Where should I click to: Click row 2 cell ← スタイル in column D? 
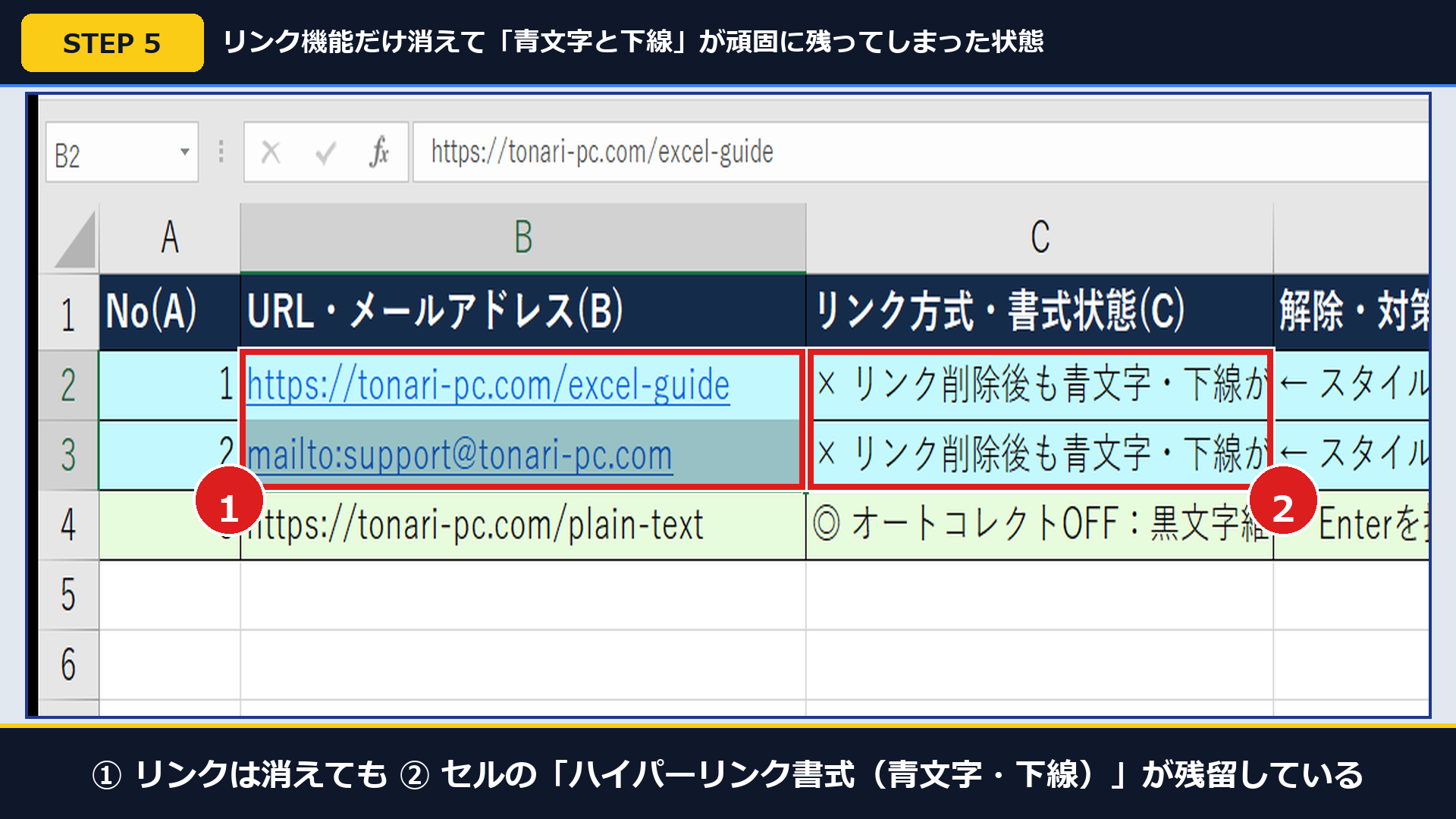point(1351,385)
